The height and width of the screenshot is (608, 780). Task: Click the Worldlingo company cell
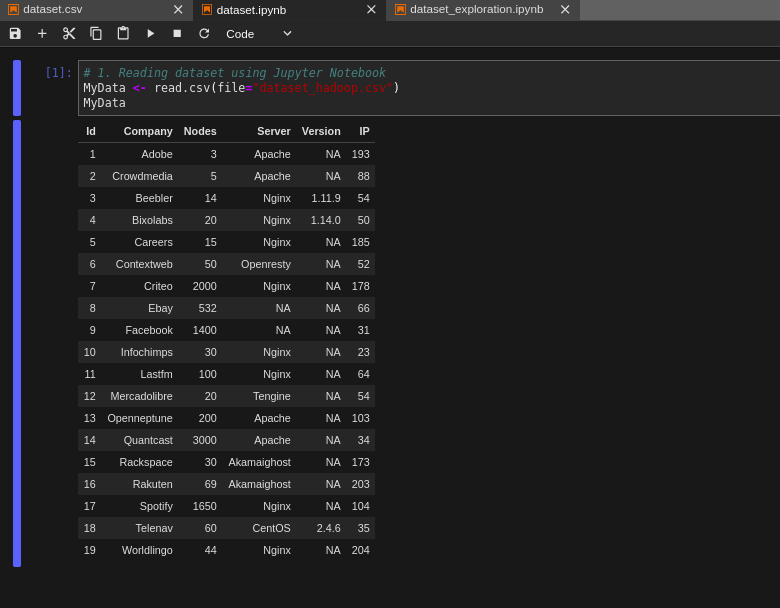pyautogui.click(x=147, y=550)
